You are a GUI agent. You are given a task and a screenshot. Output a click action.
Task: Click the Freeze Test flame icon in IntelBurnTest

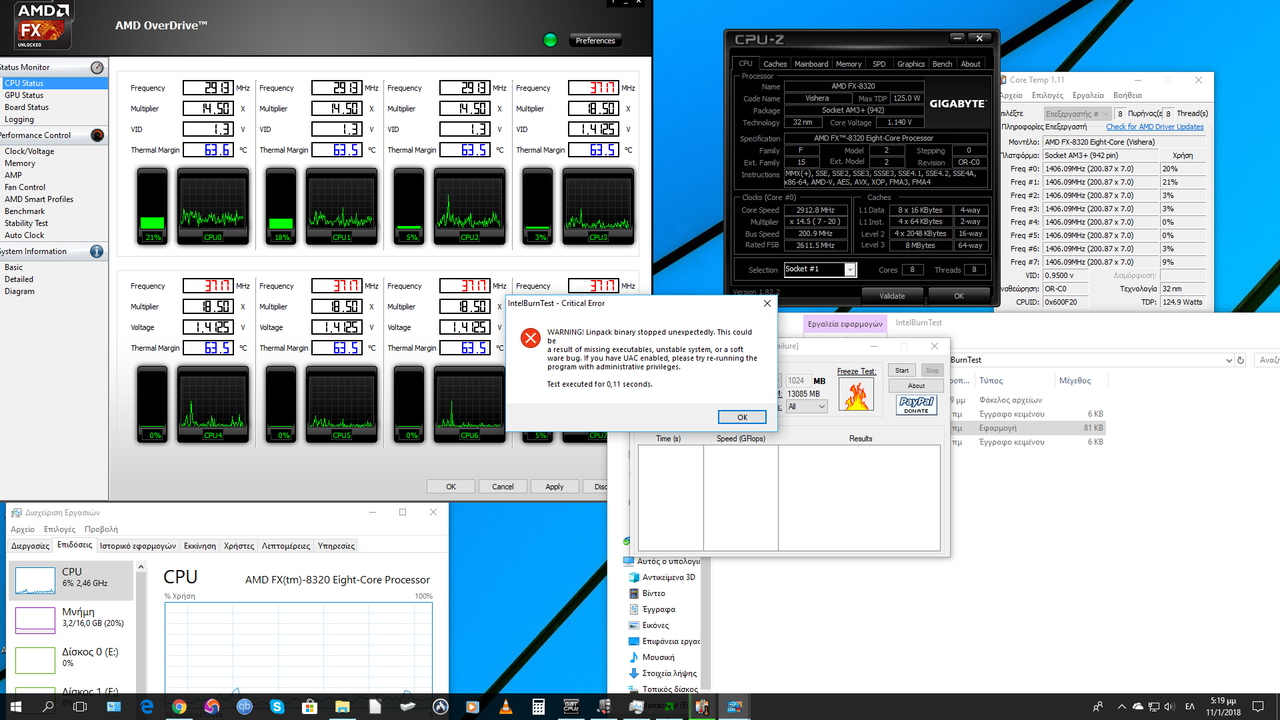coord(854,394)
